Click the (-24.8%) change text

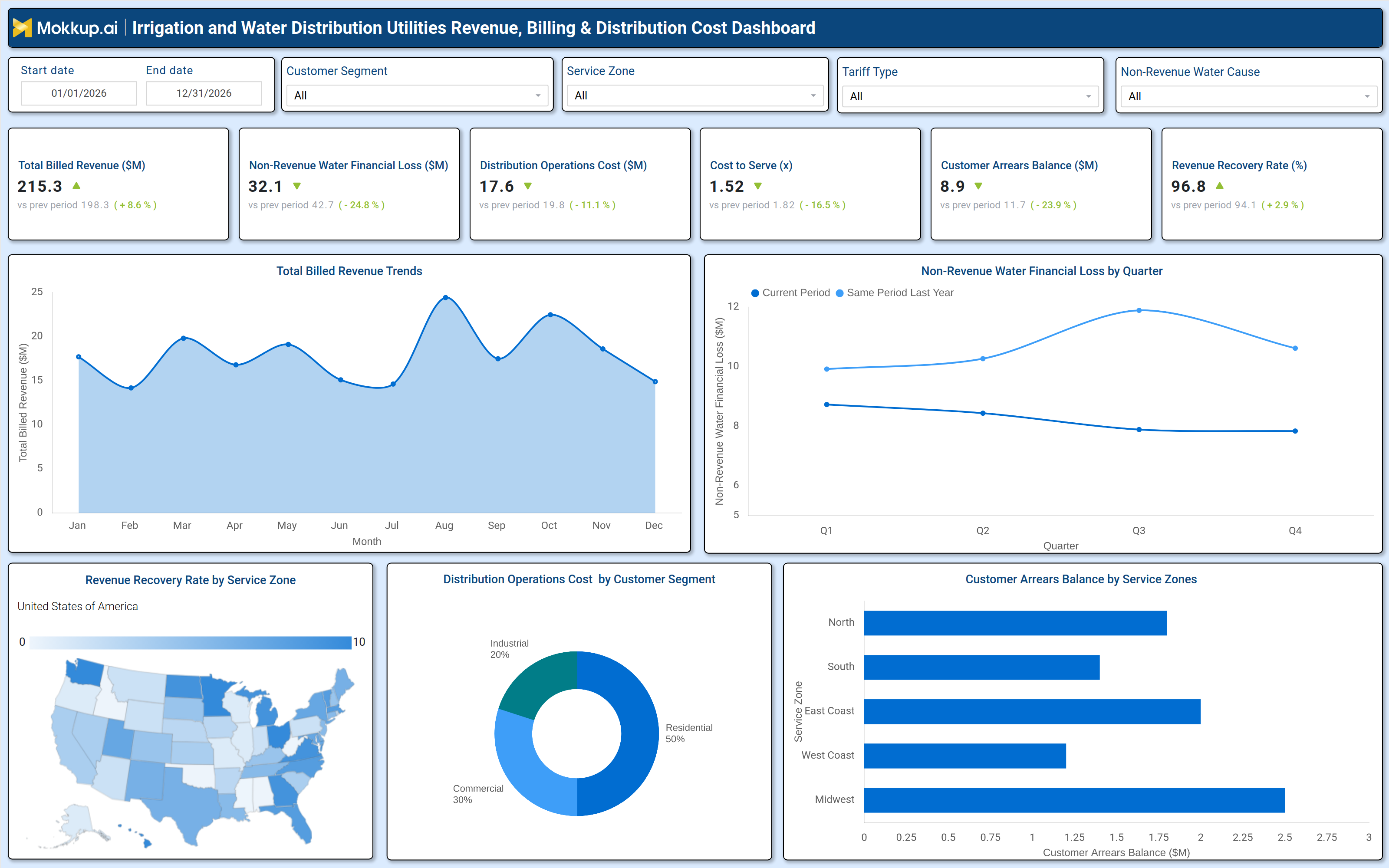pos(362,205)
